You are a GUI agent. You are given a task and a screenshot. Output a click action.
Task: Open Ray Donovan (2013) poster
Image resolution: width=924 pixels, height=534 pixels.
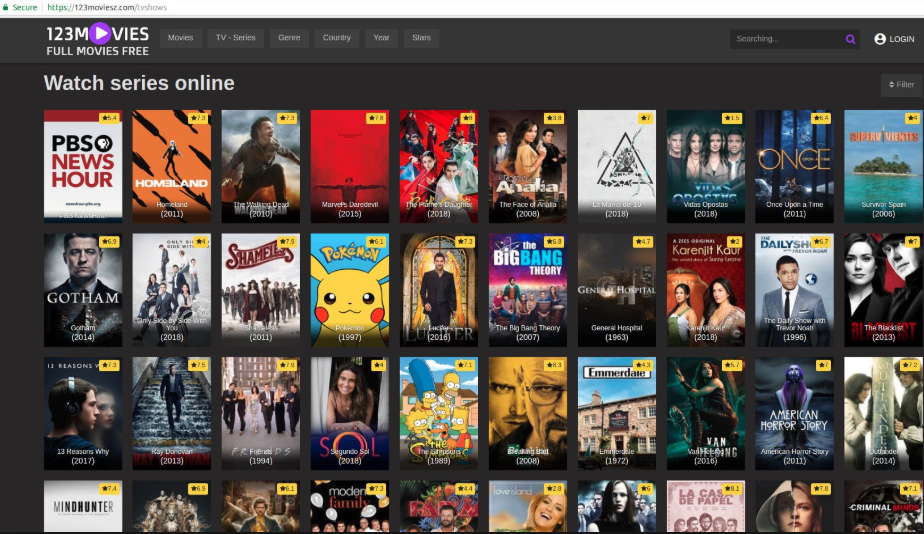[x=171, y=413]
